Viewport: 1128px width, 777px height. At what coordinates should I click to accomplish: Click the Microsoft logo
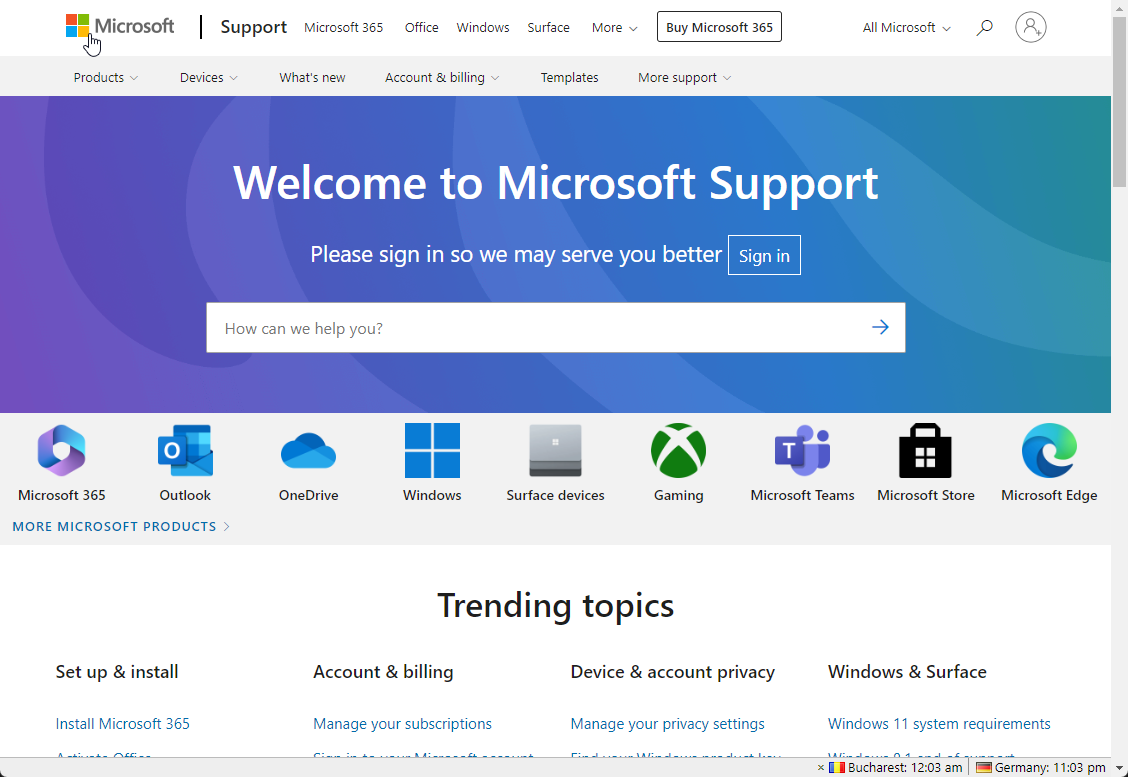pyautogui.click(x=119, y=27)
